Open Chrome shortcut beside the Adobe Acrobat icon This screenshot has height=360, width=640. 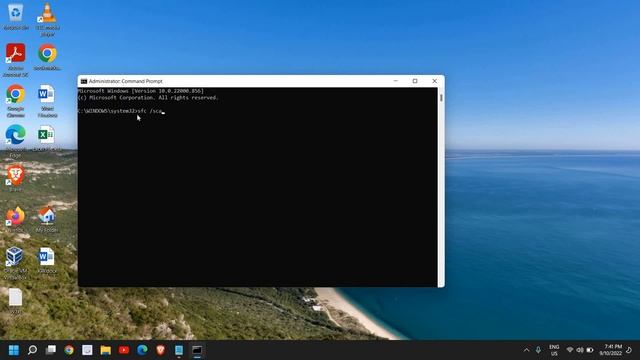(47, 57)
